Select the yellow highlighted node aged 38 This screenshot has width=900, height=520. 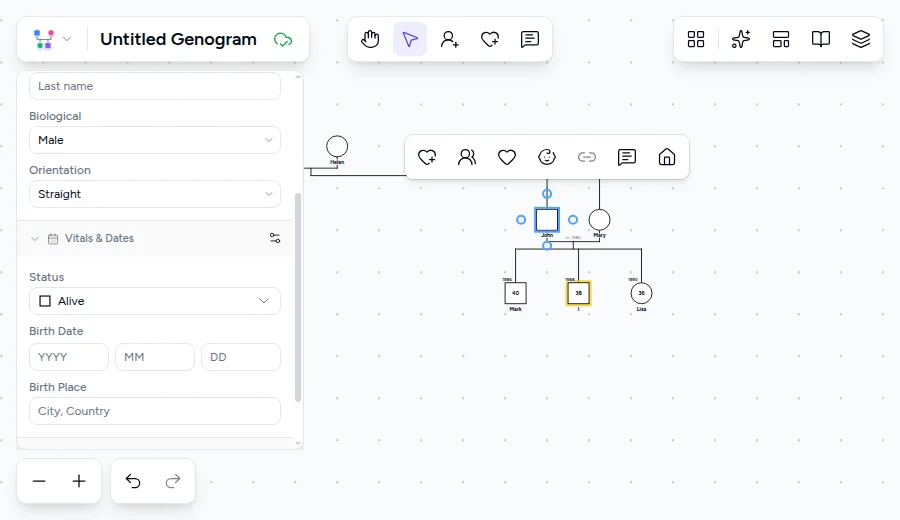(x=579, y=293)
